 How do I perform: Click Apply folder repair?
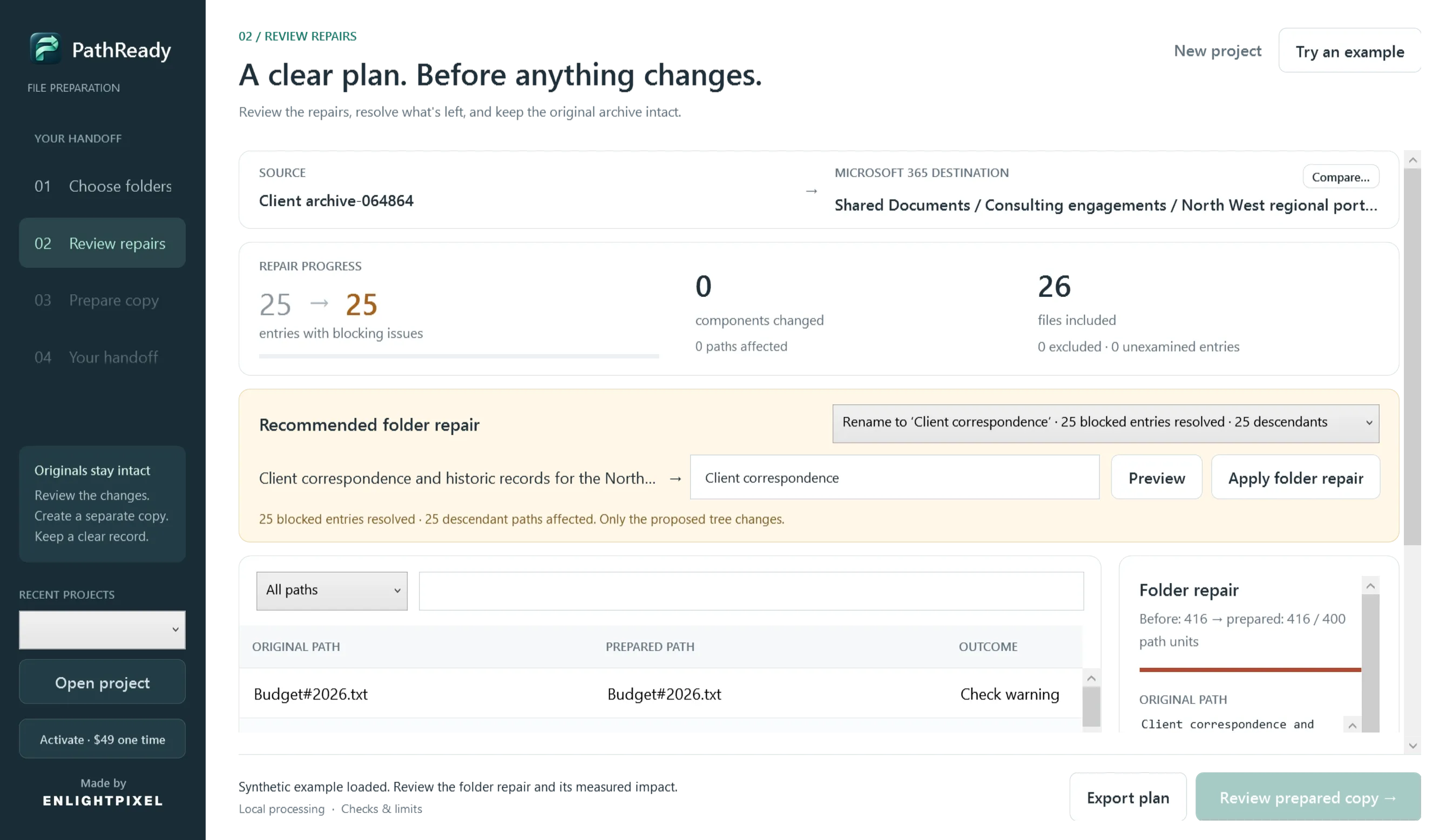pyautogui.click(x=1295, y=477)
